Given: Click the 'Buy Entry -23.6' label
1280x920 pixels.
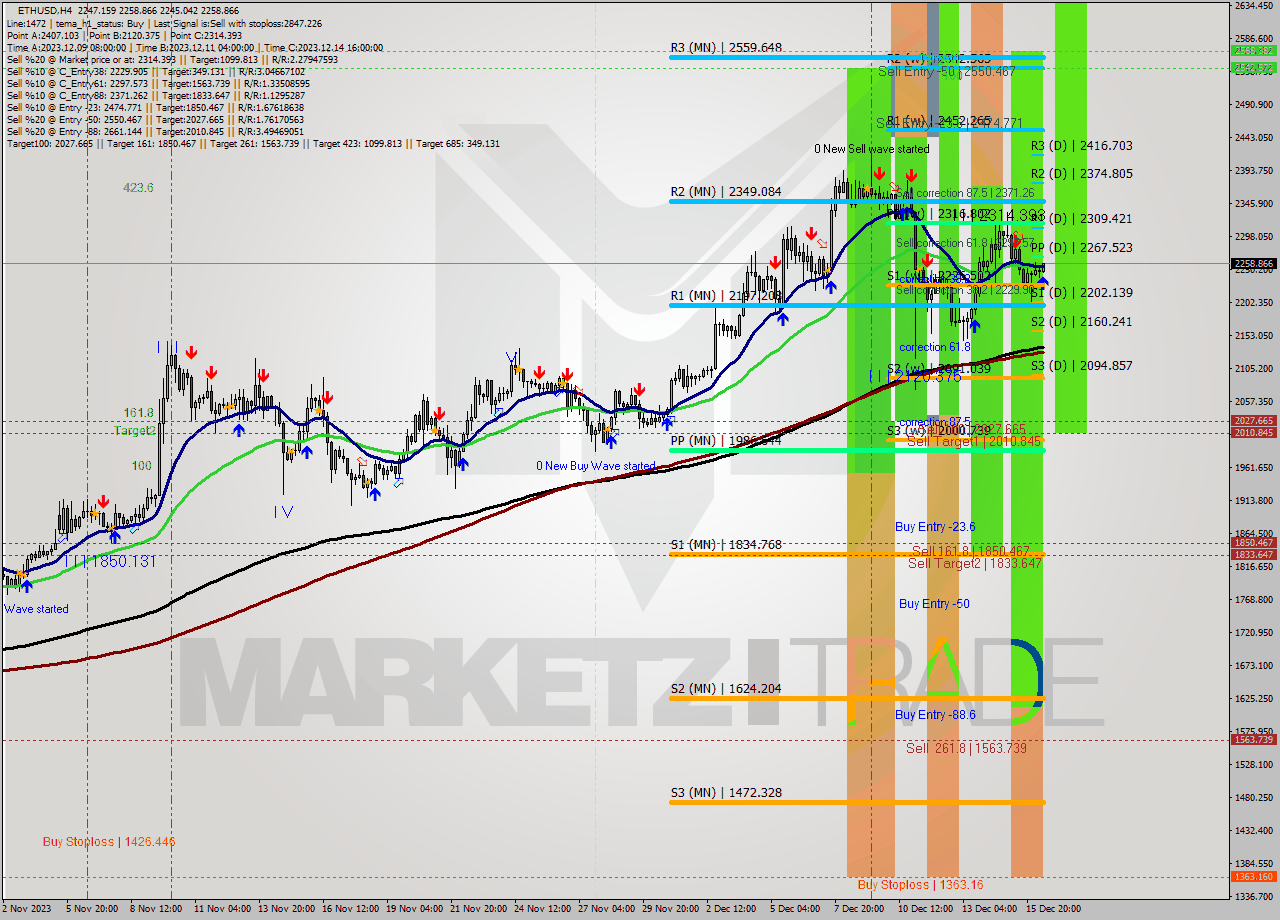Looking at the screenshot, I should pyautogui.click(x=935, y=526).
